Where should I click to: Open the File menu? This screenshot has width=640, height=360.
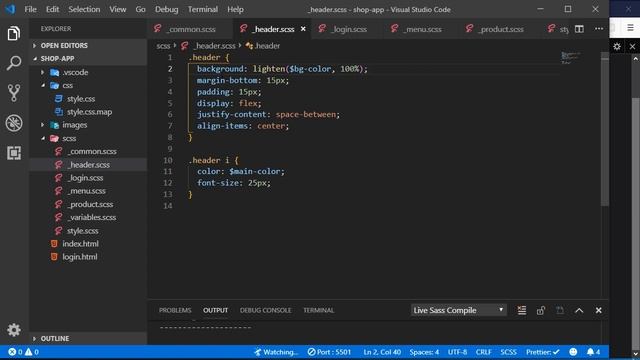(x=30, y=9)
